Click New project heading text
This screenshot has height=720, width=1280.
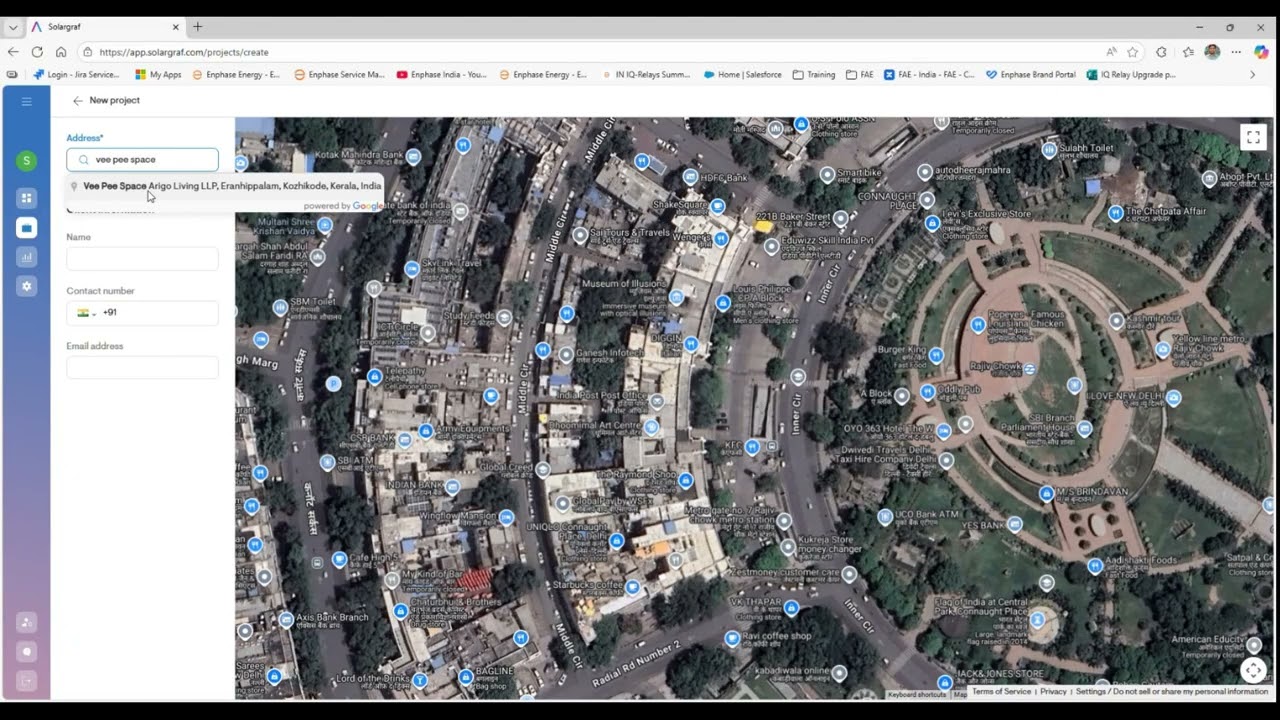point(114,101)
